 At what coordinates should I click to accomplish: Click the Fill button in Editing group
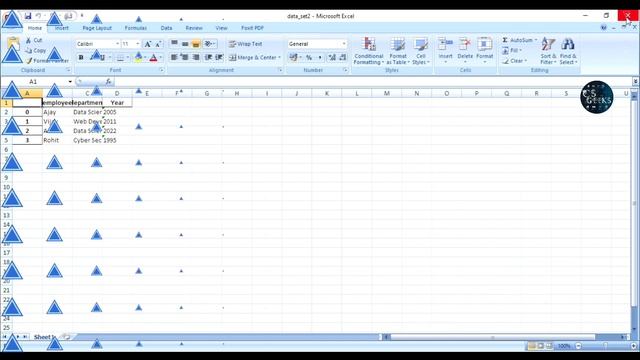click(512, 50)
